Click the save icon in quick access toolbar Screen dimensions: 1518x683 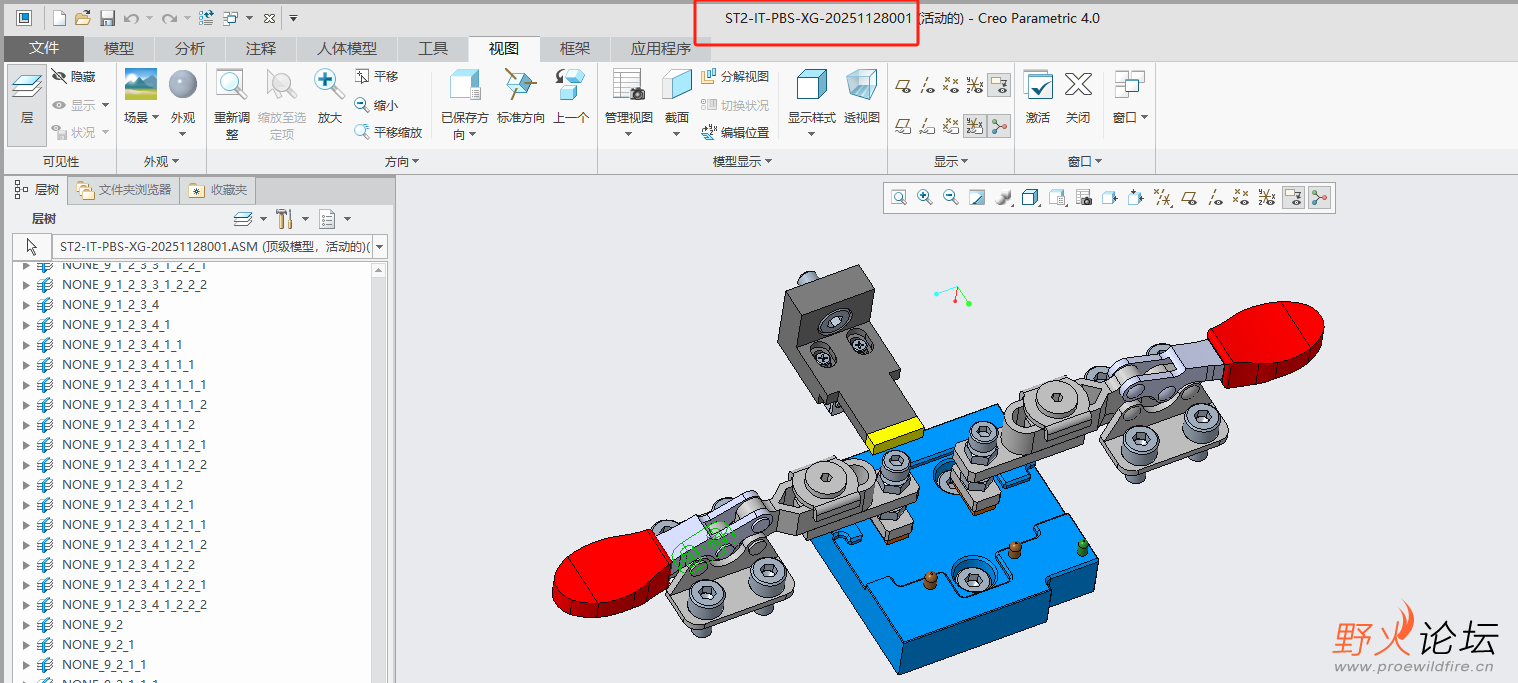[107, 18]
